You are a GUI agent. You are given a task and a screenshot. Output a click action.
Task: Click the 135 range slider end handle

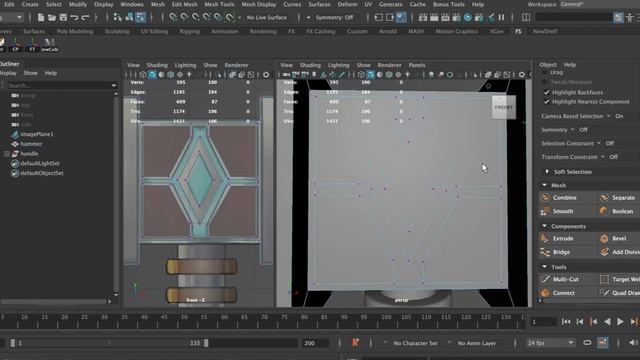click(206, 343)
